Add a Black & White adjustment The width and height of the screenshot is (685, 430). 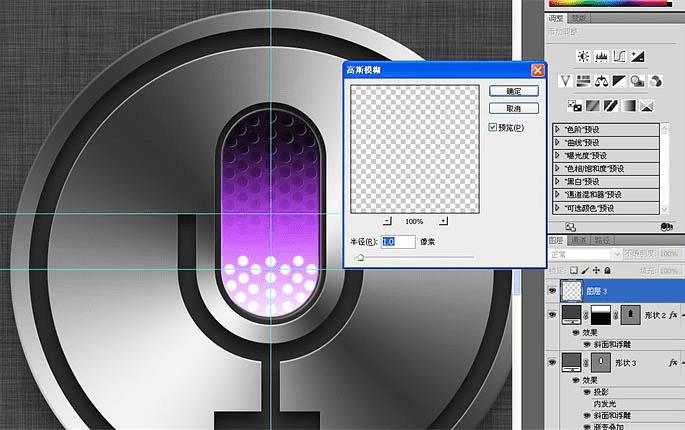click(619, 81)
